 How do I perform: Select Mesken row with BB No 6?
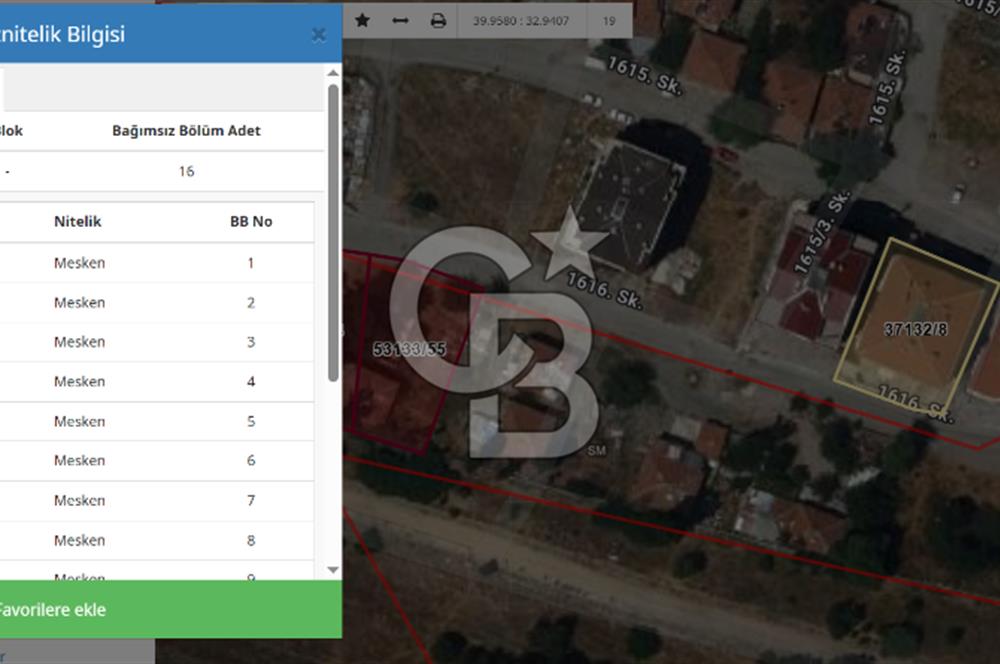point(157,461)
